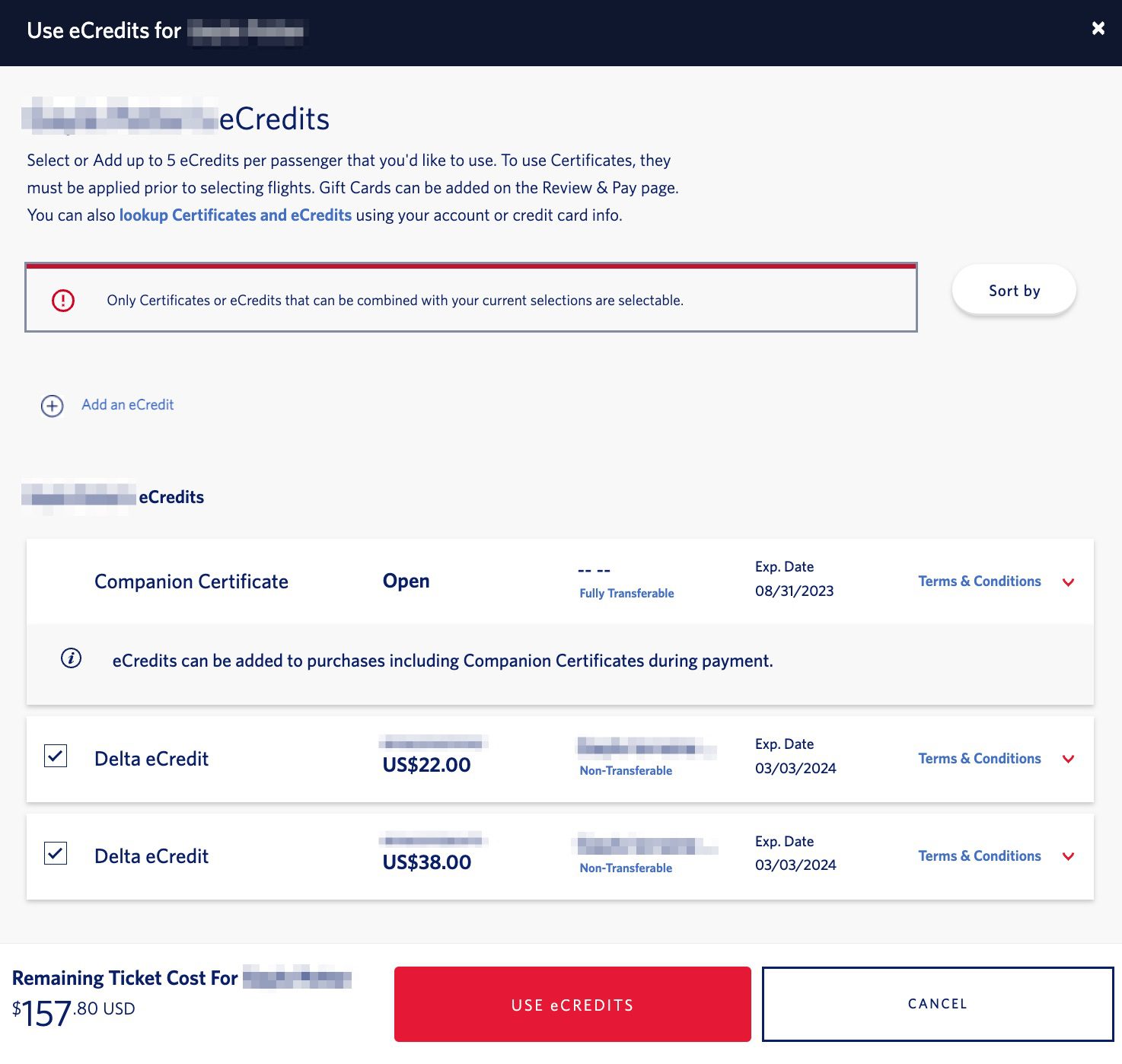
Task: Click the info icon about Companion Certificates
Action: 70,659
